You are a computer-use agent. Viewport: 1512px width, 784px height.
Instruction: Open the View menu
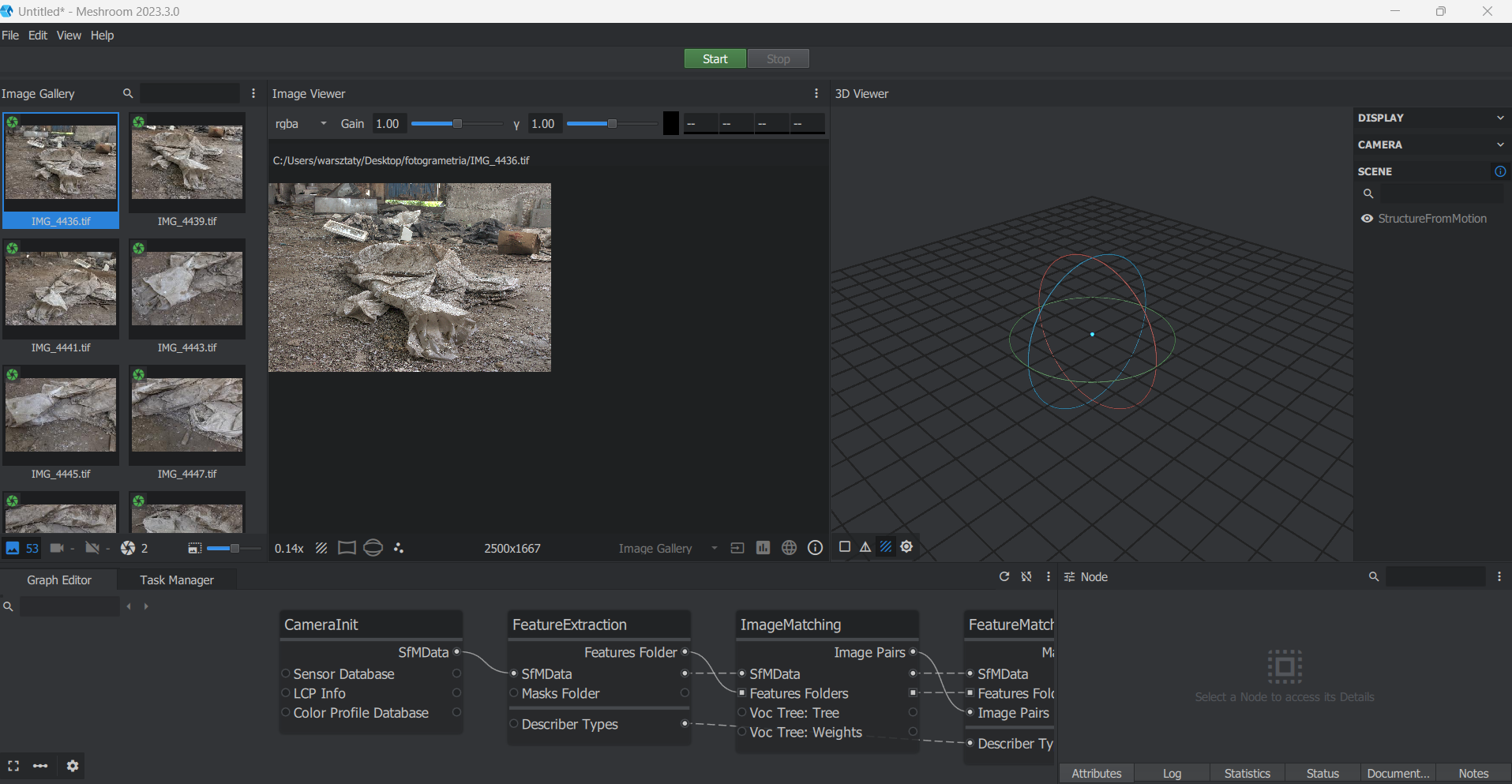coord(69,36)
